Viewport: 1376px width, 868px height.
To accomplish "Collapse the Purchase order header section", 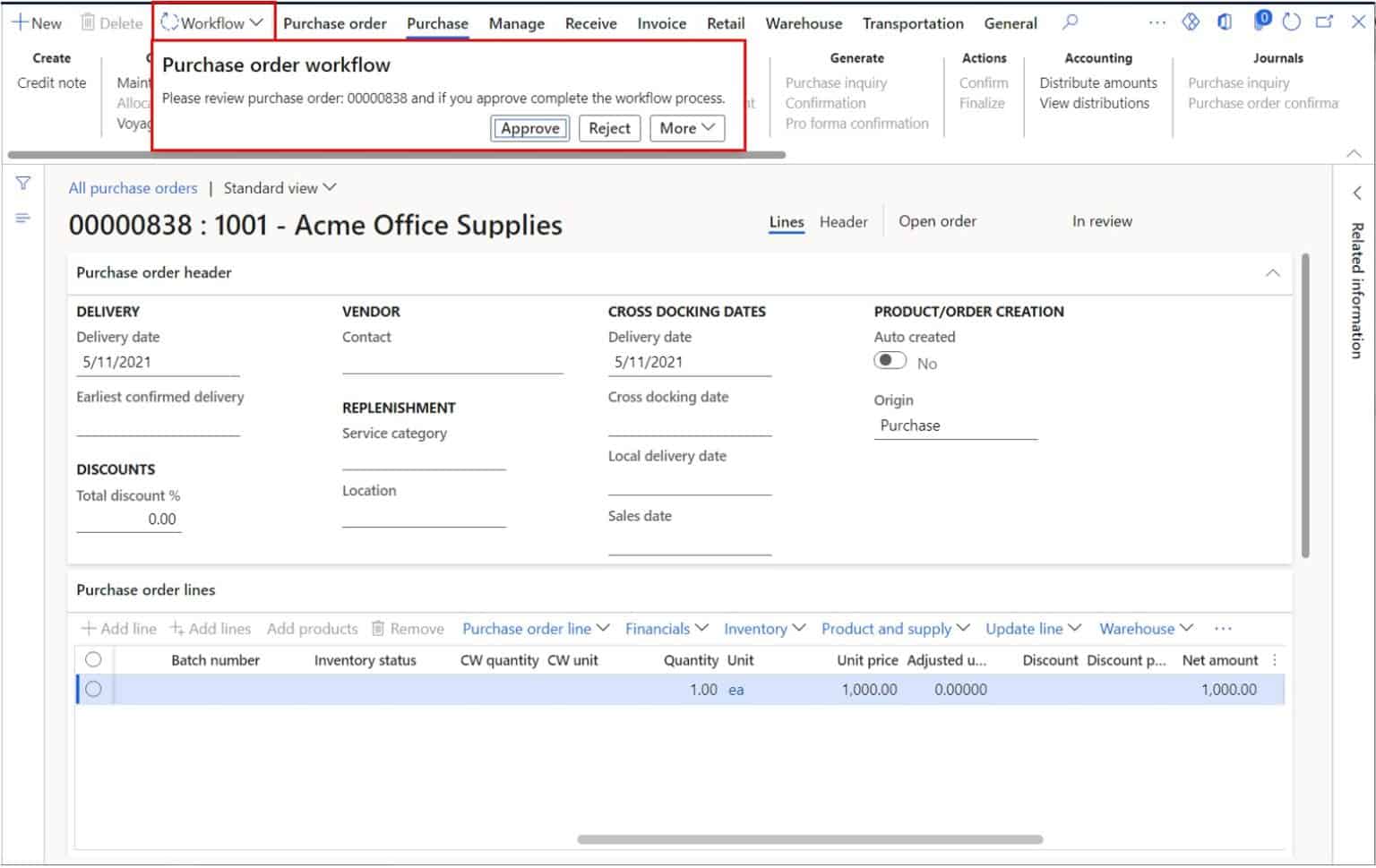I will coord(1273,272).
